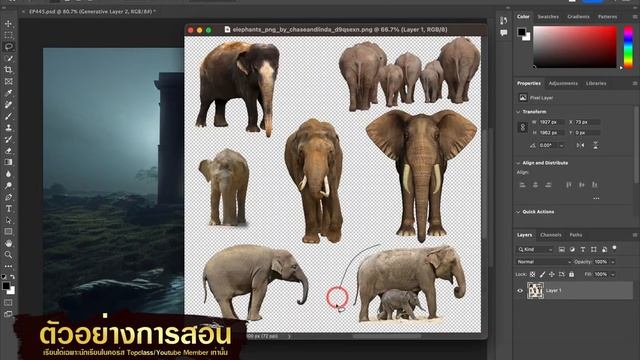Select the Move tool
Image resolution: width=640 pixels, height=360 pixels.
click(x=8, y=24)
